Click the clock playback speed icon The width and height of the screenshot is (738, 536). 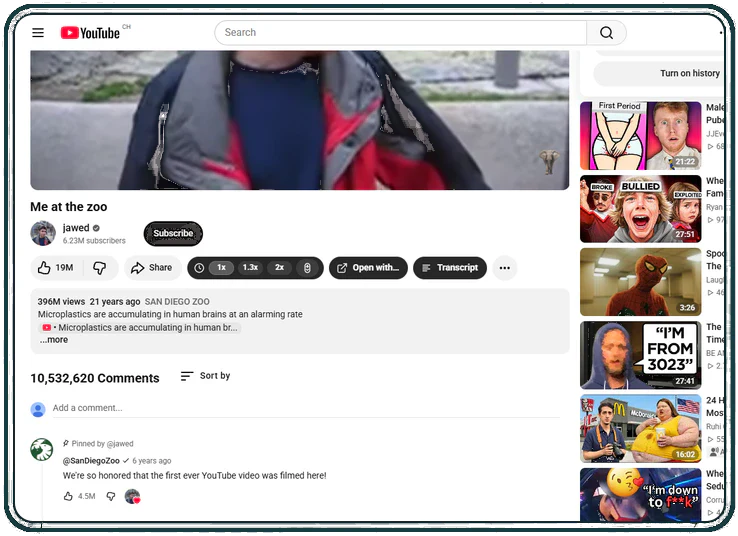199,268
